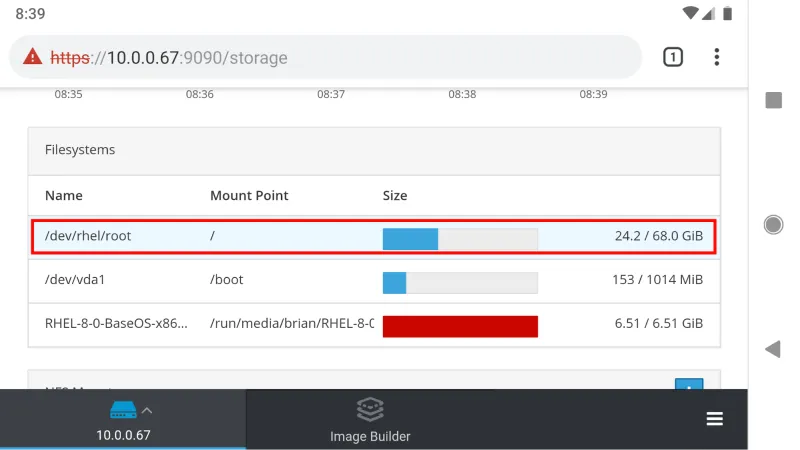Switch to the Image Builder tab
Screen dimensions: 800x450
coord(370,420)
